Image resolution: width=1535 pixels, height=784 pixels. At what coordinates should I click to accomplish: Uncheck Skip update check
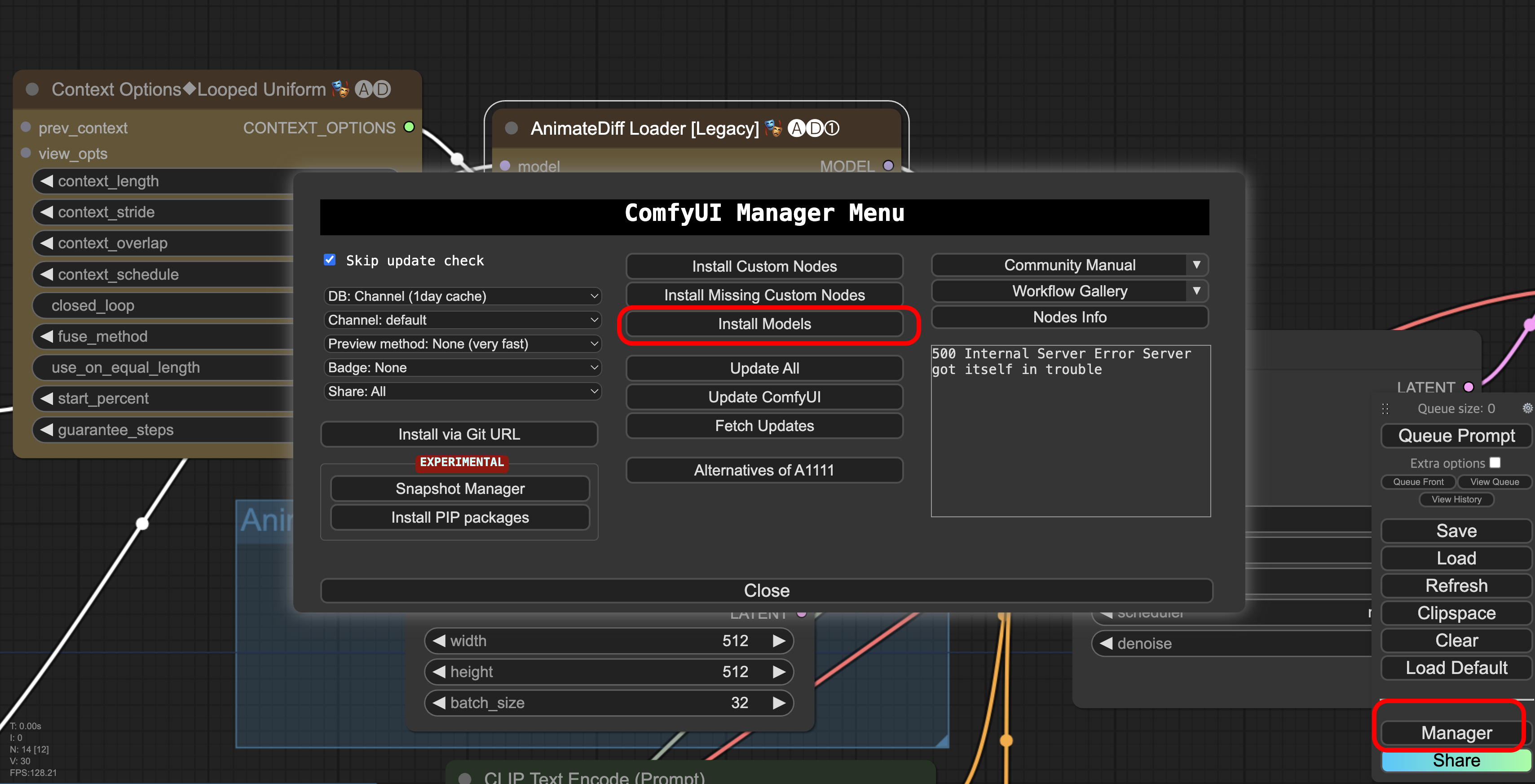tap(330, 260)
